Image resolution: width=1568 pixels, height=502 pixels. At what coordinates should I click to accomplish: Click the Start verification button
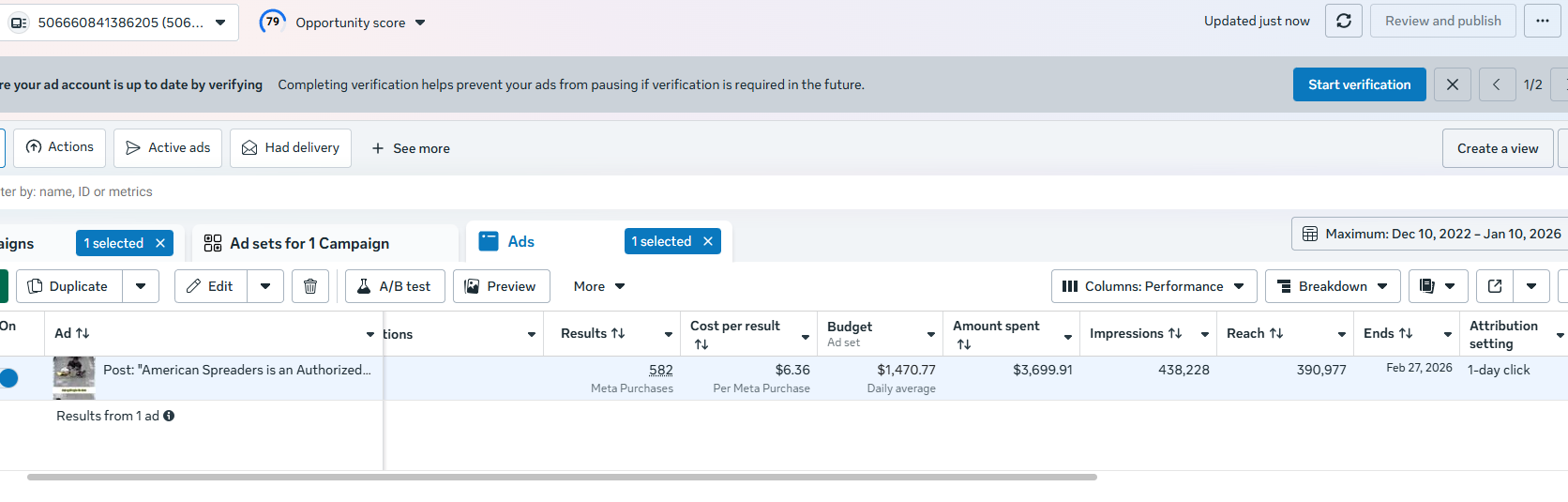pos(1359,84)
